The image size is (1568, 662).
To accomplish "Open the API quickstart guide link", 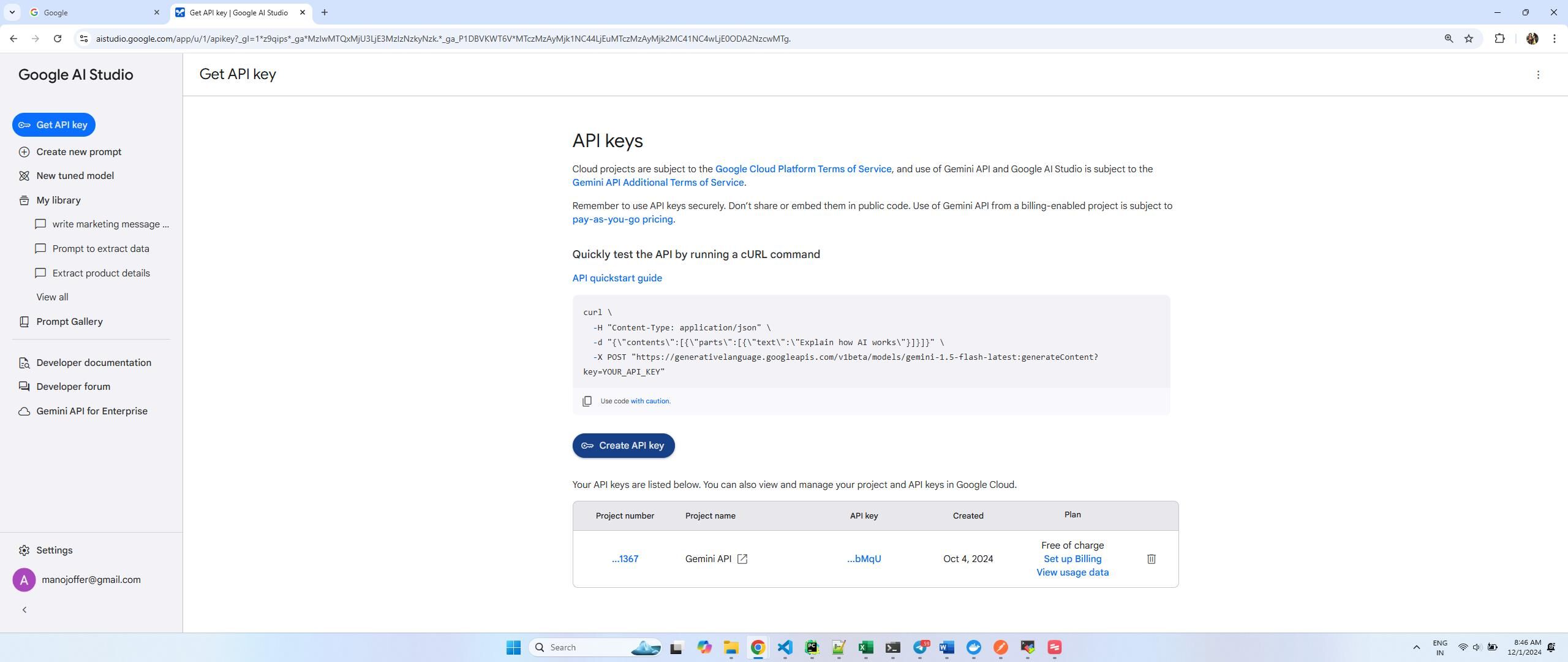I will click(617, 278).
